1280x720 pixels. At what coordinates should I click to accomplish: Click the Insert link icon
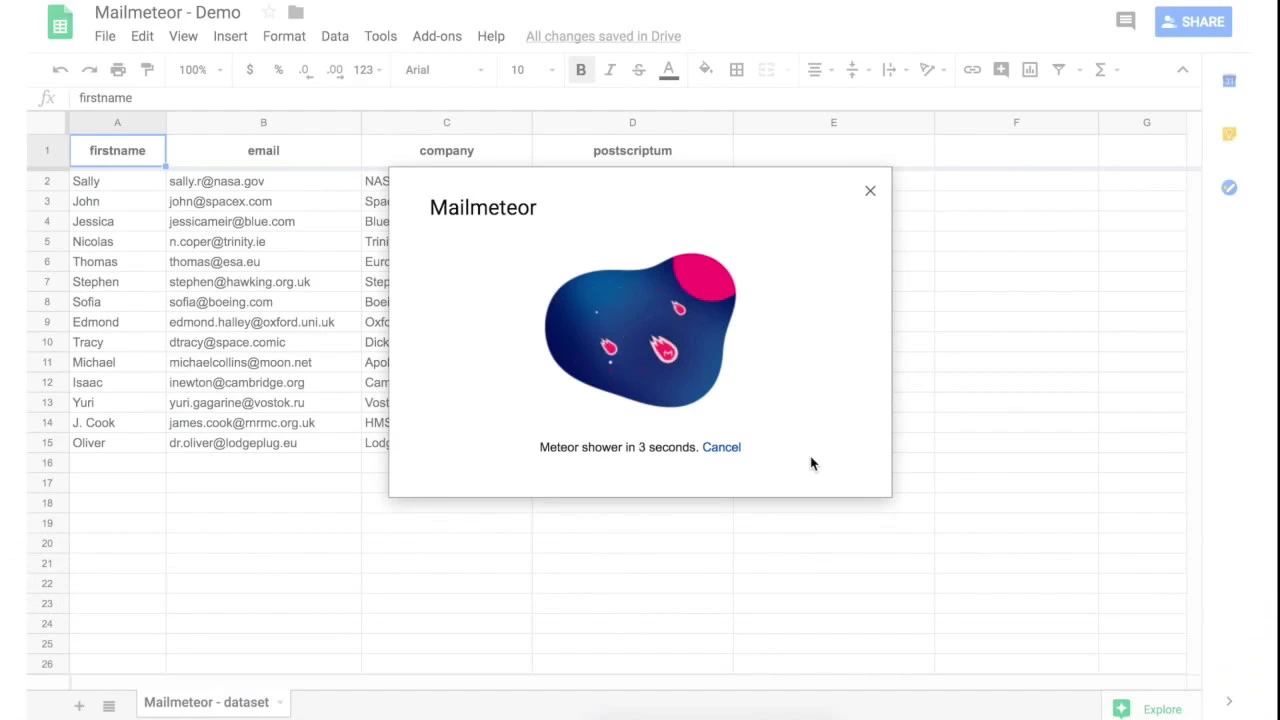pos(972,70)
